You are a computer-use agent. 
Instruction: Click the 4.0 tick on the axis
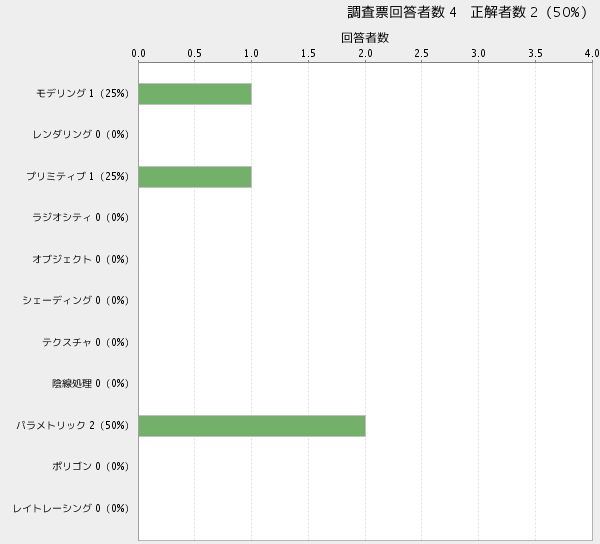tap(592, 53)
